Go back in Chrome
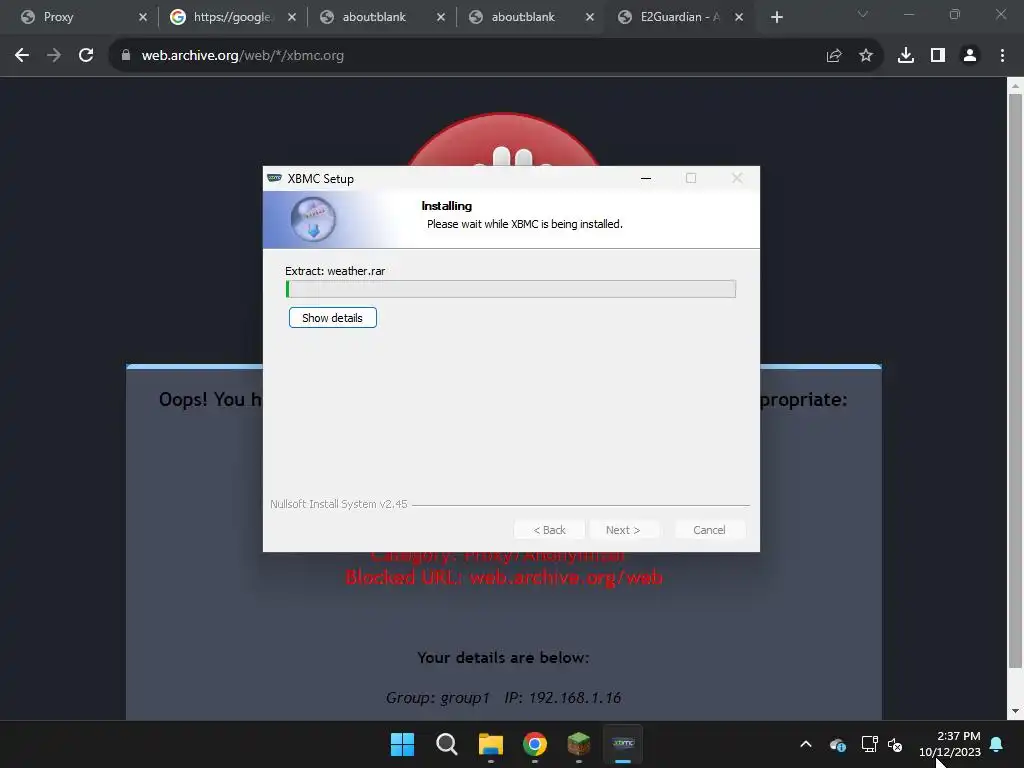 tap(22, 56)
